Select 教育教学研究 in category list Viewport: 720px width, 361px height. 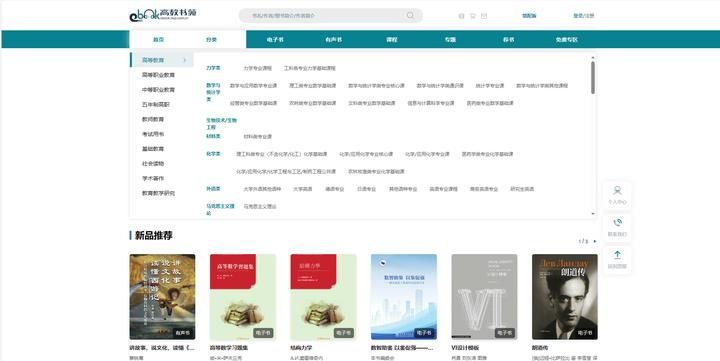point(158,193)
